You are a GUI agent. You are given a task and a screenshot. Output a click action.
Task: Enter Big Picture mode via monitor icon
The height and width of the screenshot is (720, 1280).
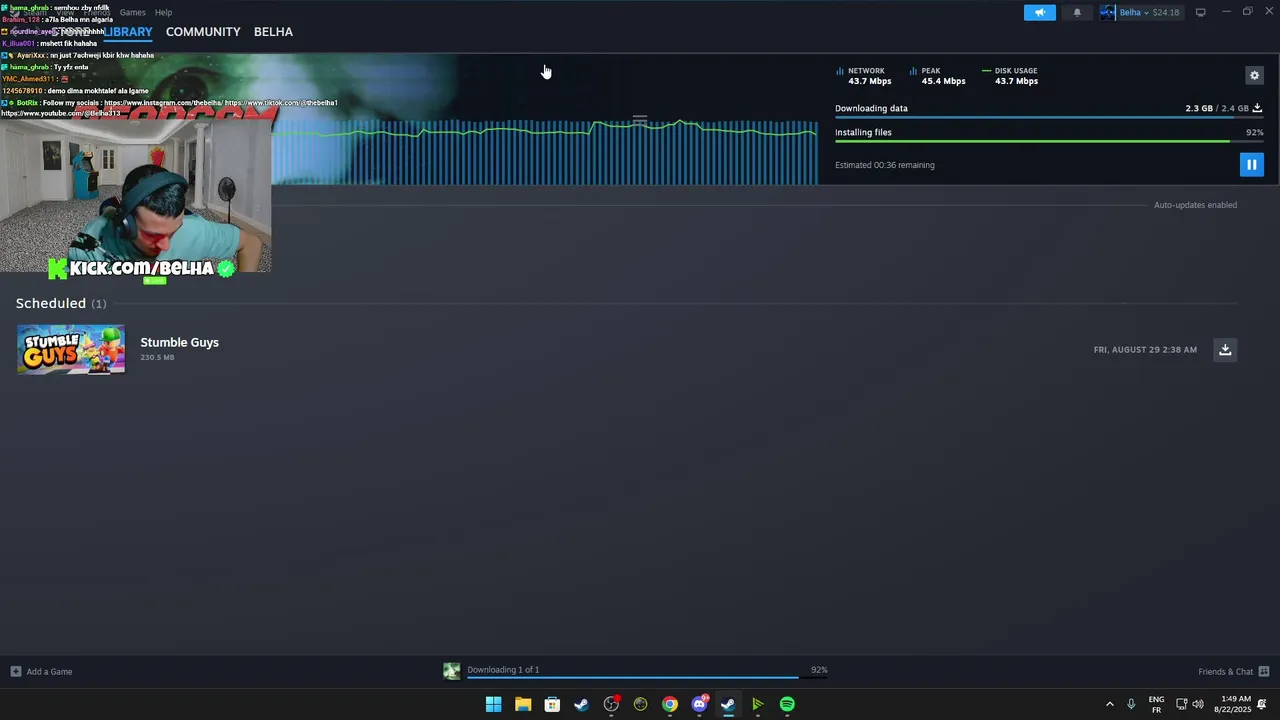pyautogui.click(x=1200, y=12)
